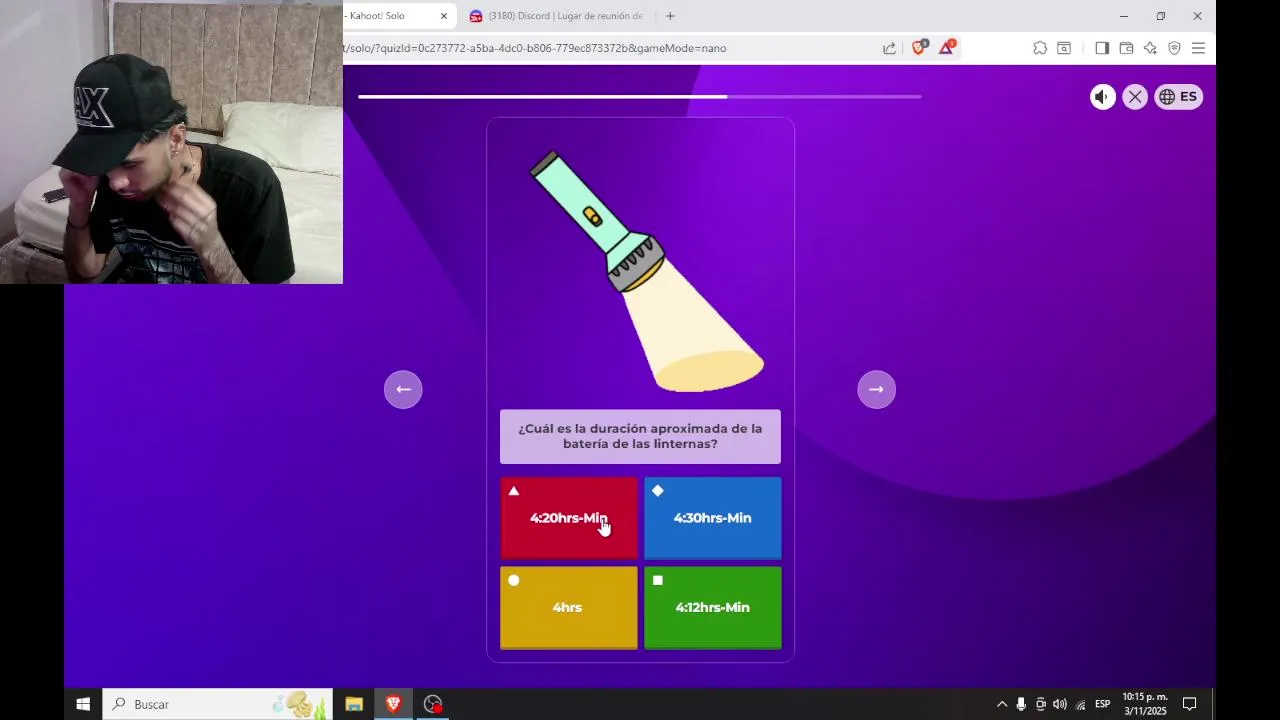Screen dimensions: 1280x720
Task: Close the Kahoot! Solo tab
Action: click(x=444, y=16)
